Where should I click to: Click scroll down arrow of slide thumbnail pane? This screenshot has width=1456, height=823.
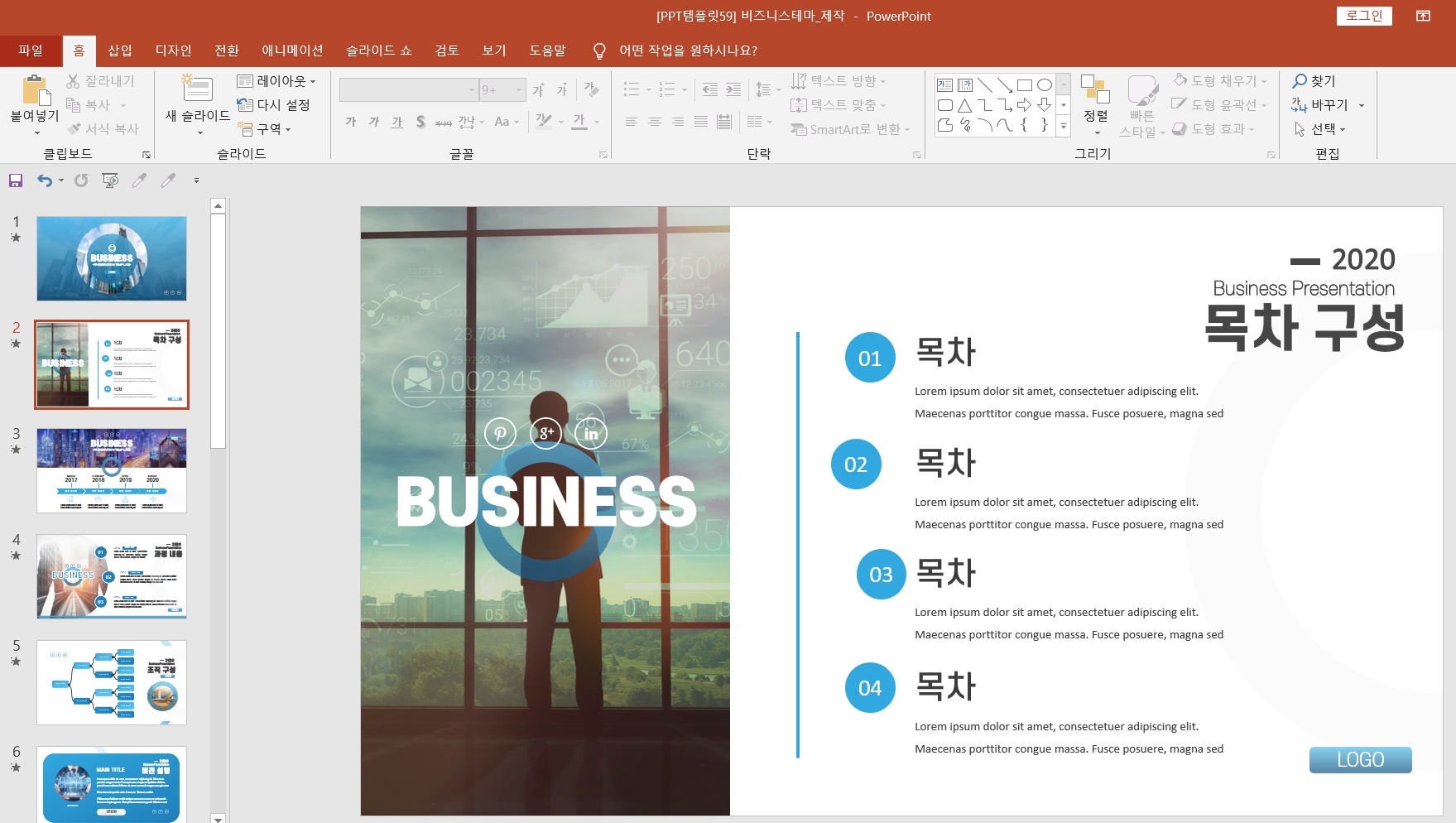[218, 818]
